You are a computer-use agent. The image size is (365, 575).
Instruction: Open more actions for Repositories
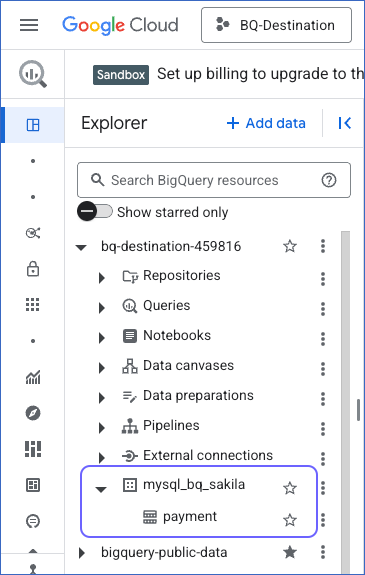tap(323, 279)
